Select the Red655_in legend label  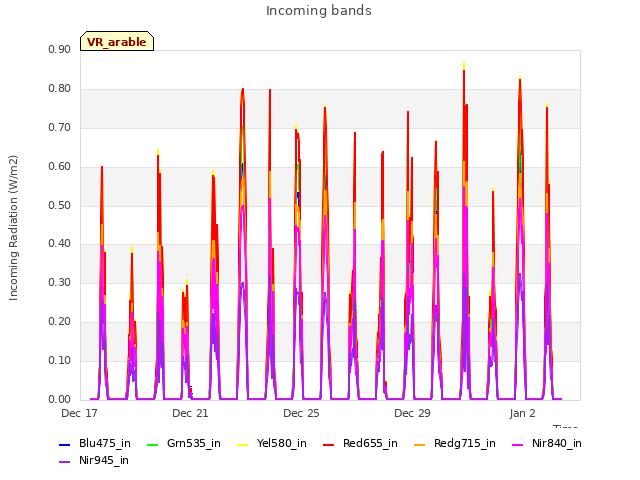pos(370,444)
